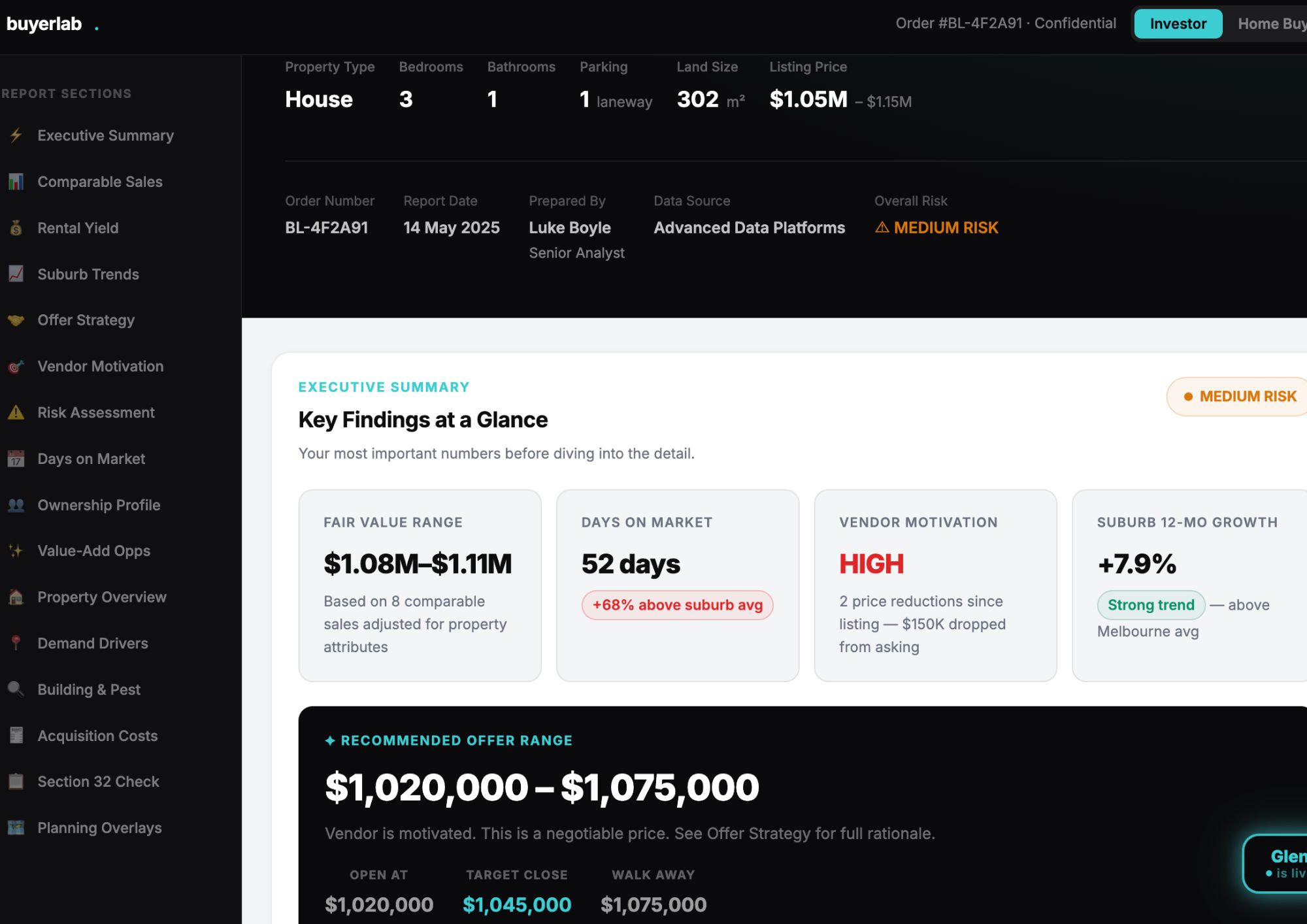
Task: Click the warning icon next to MEDIUM RISK header
Action: tap(882, 227)
